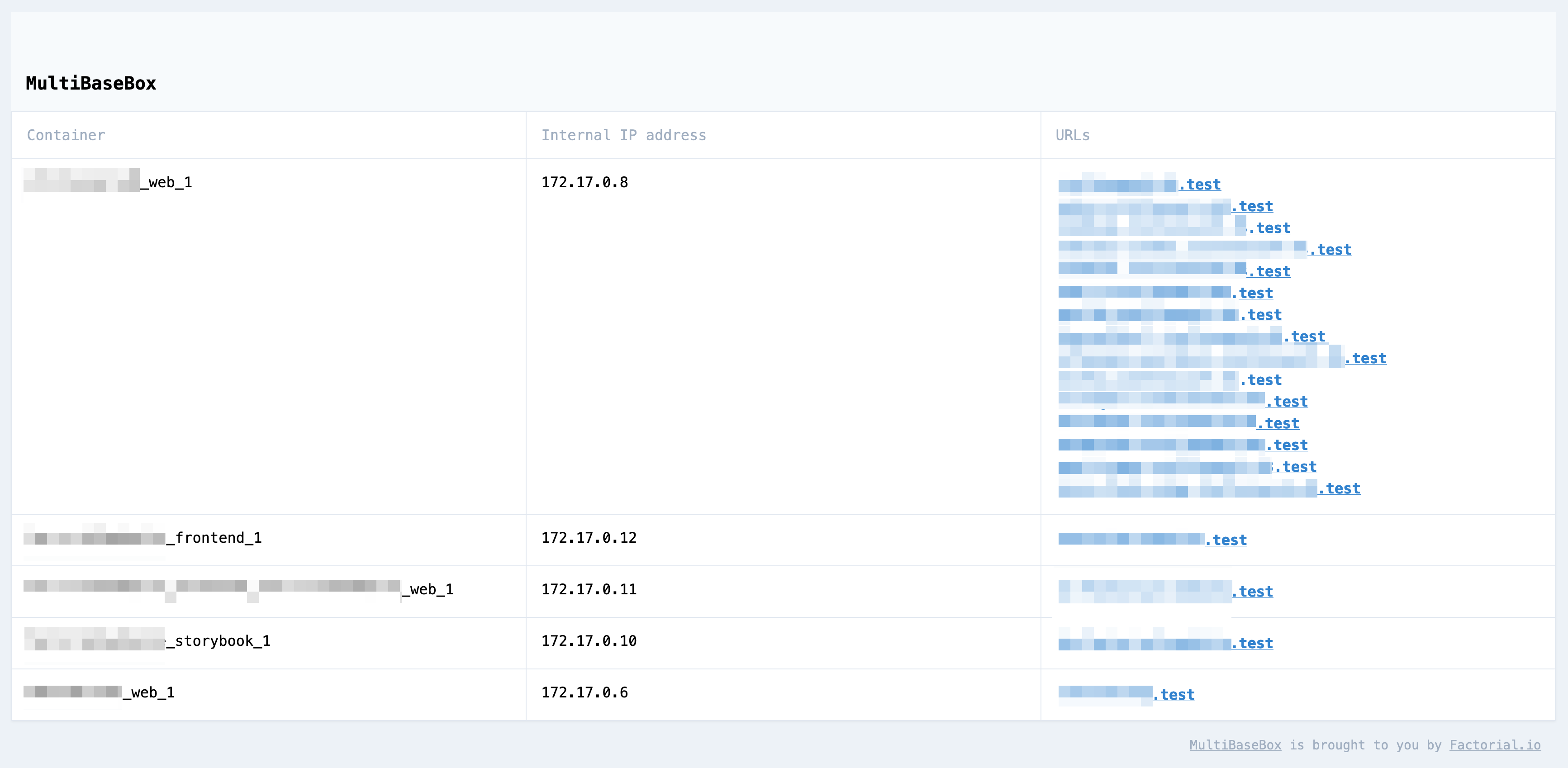Click the _web_1 container for 172.17.0.6

pos(99,692)
